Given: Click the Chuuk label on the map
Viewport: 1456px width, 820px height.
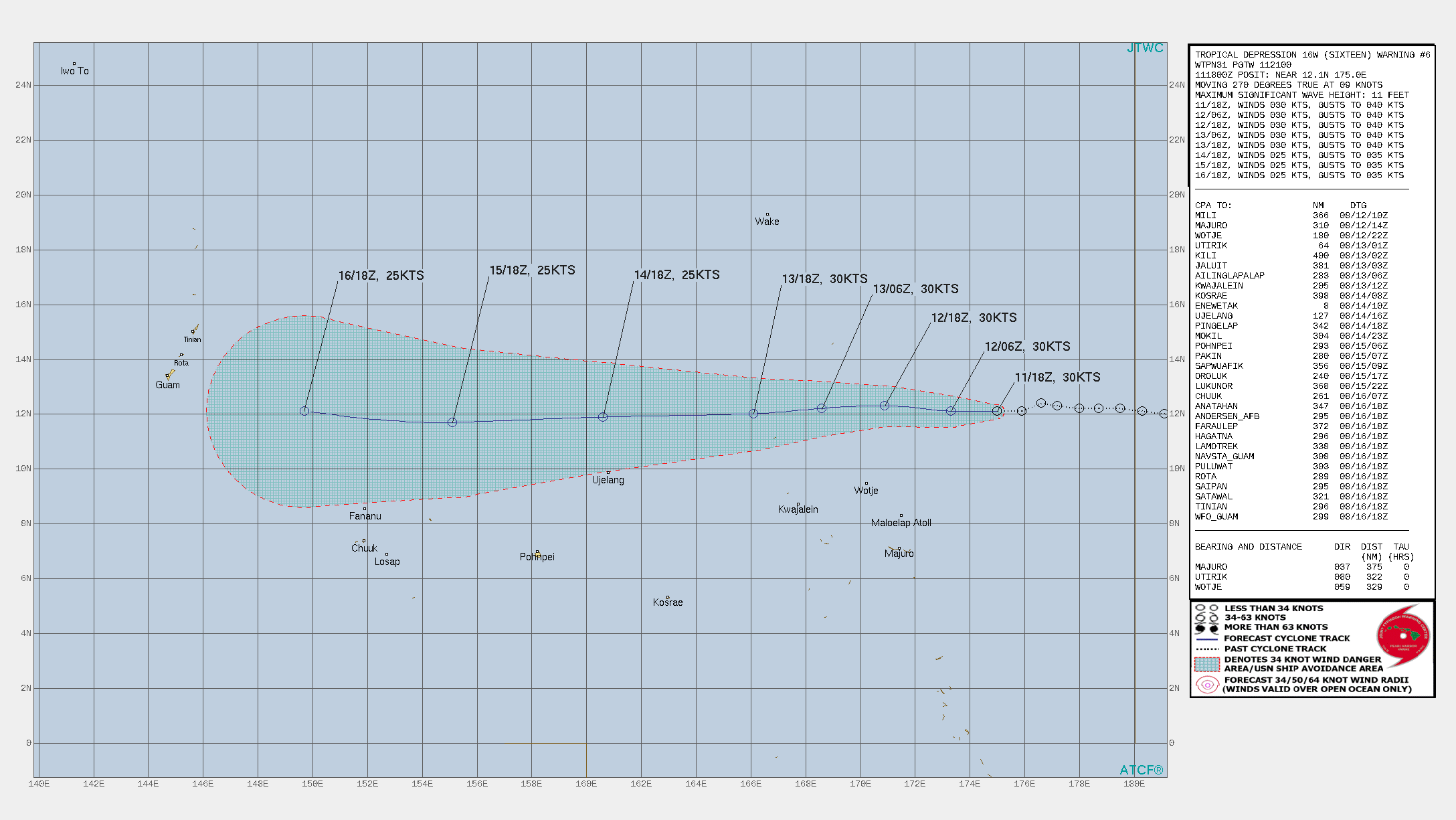Looking at the screenshot, I should point(365,548).
